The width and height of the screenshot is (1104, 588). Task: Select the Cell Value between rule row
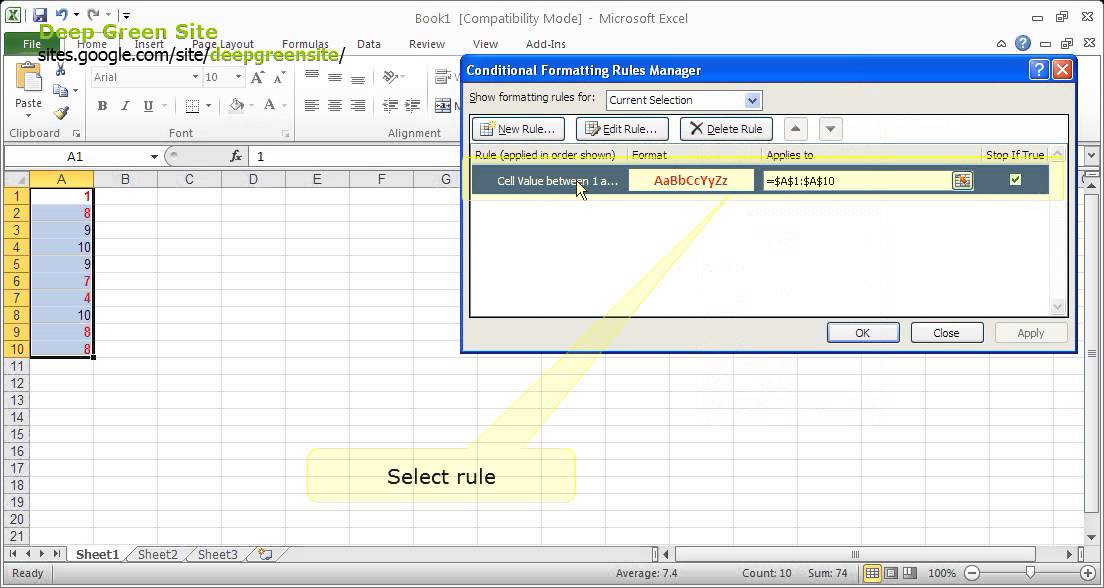click(x=760, y=180)
